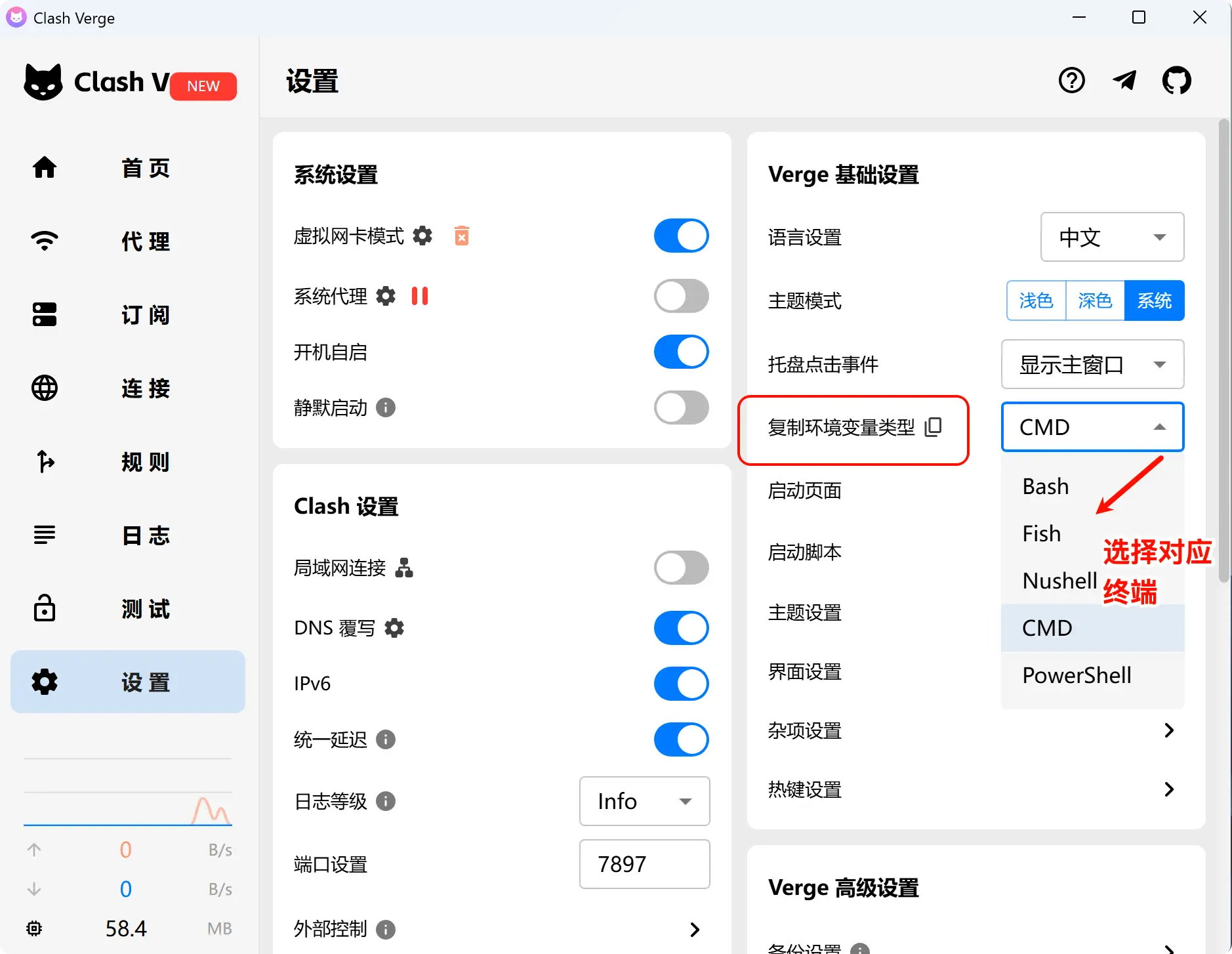Go to 代理 in the sidebar
The image size is (1232, 954).
pos(128,241)
